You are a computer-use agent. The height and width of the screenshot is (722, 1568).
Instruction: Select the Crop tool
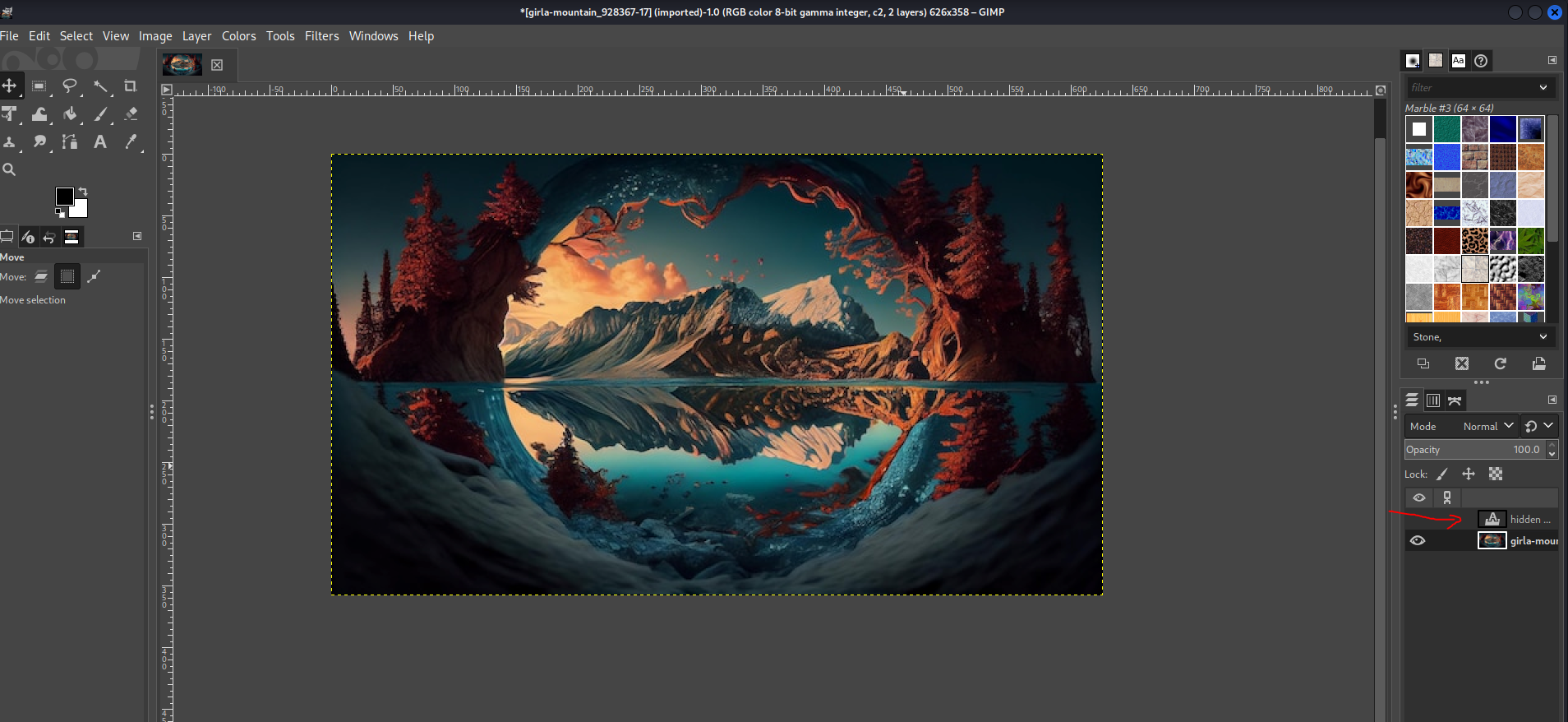(x=130, y=86)
